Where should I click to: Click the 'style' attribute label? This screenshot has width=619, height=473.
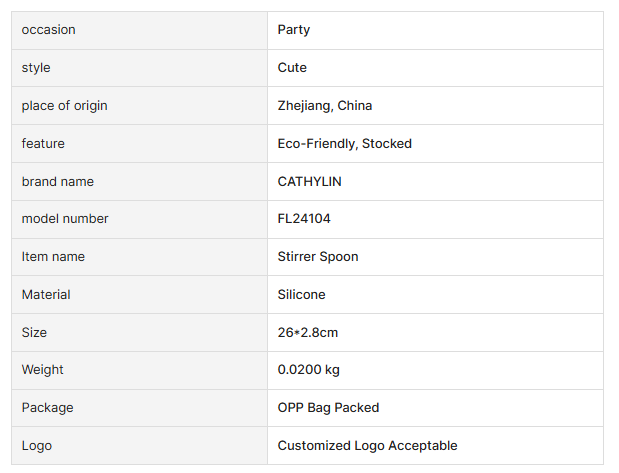point(36,68)
